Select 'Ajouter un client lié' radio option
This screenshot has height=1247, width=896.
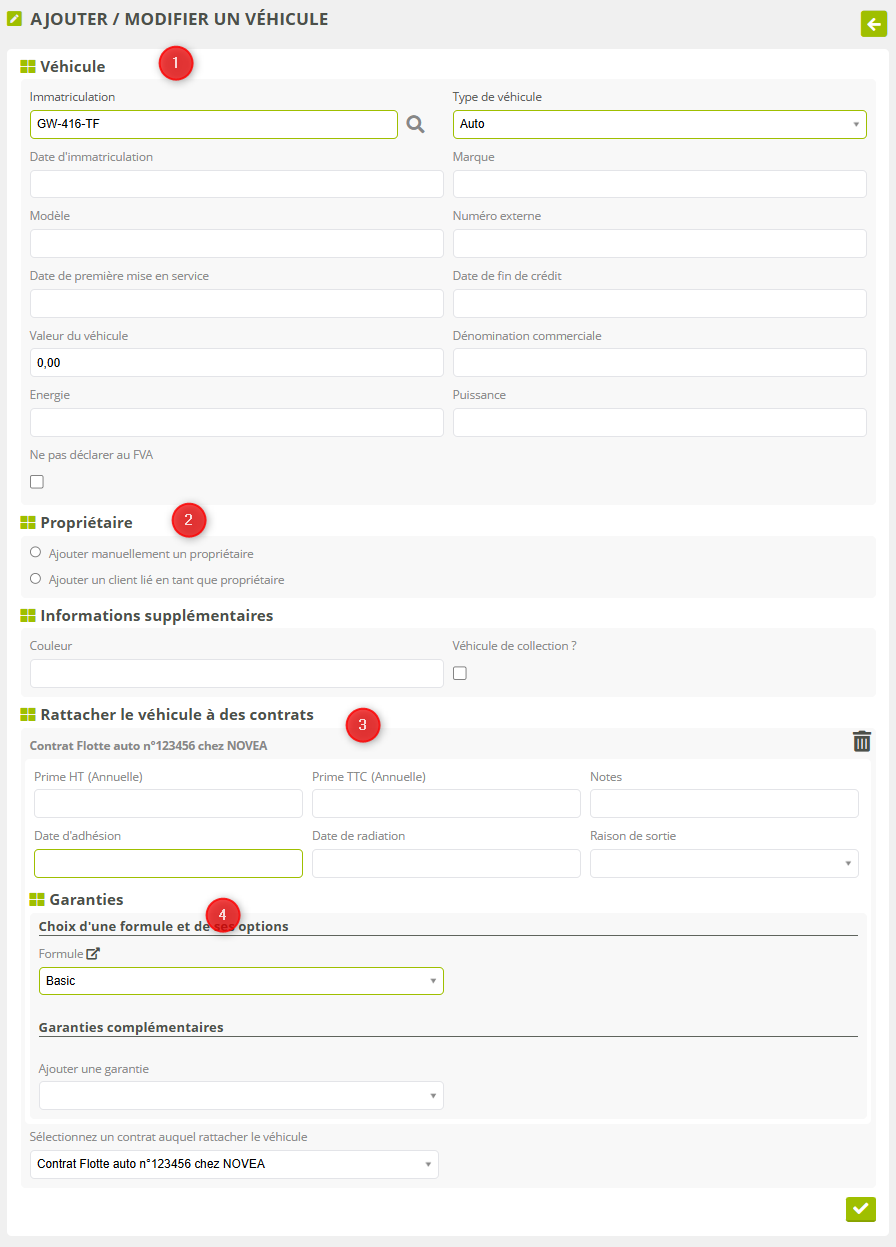36,578
